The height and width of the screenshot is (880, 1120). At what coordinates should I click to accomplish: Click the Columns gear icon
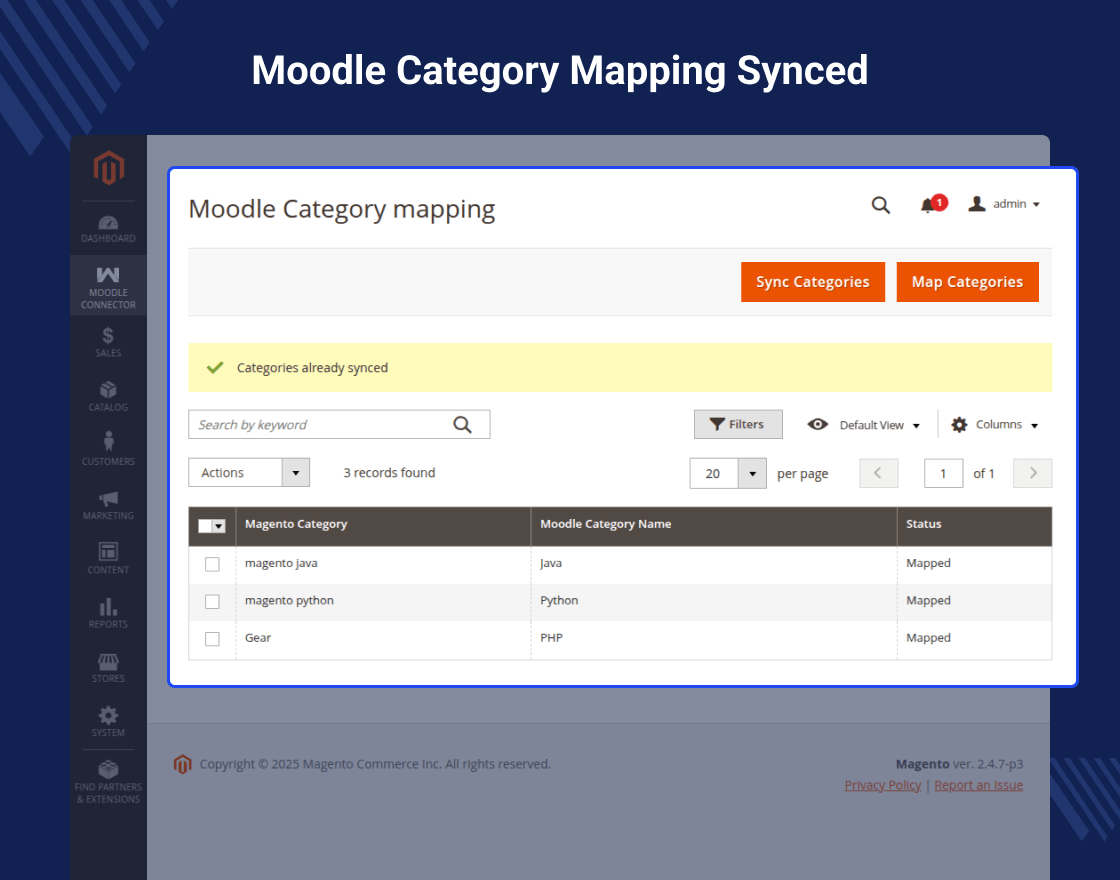point(959,424)
